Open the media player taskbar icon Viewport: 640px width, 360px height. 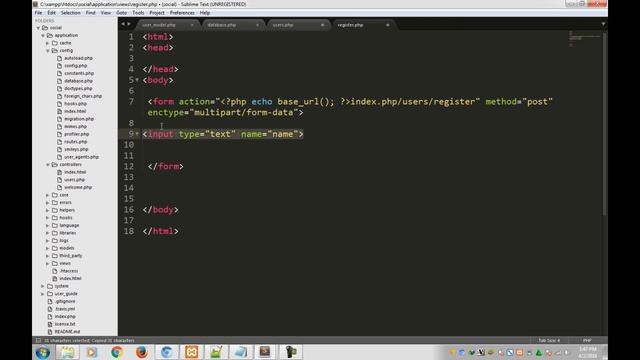pos(92,352)
